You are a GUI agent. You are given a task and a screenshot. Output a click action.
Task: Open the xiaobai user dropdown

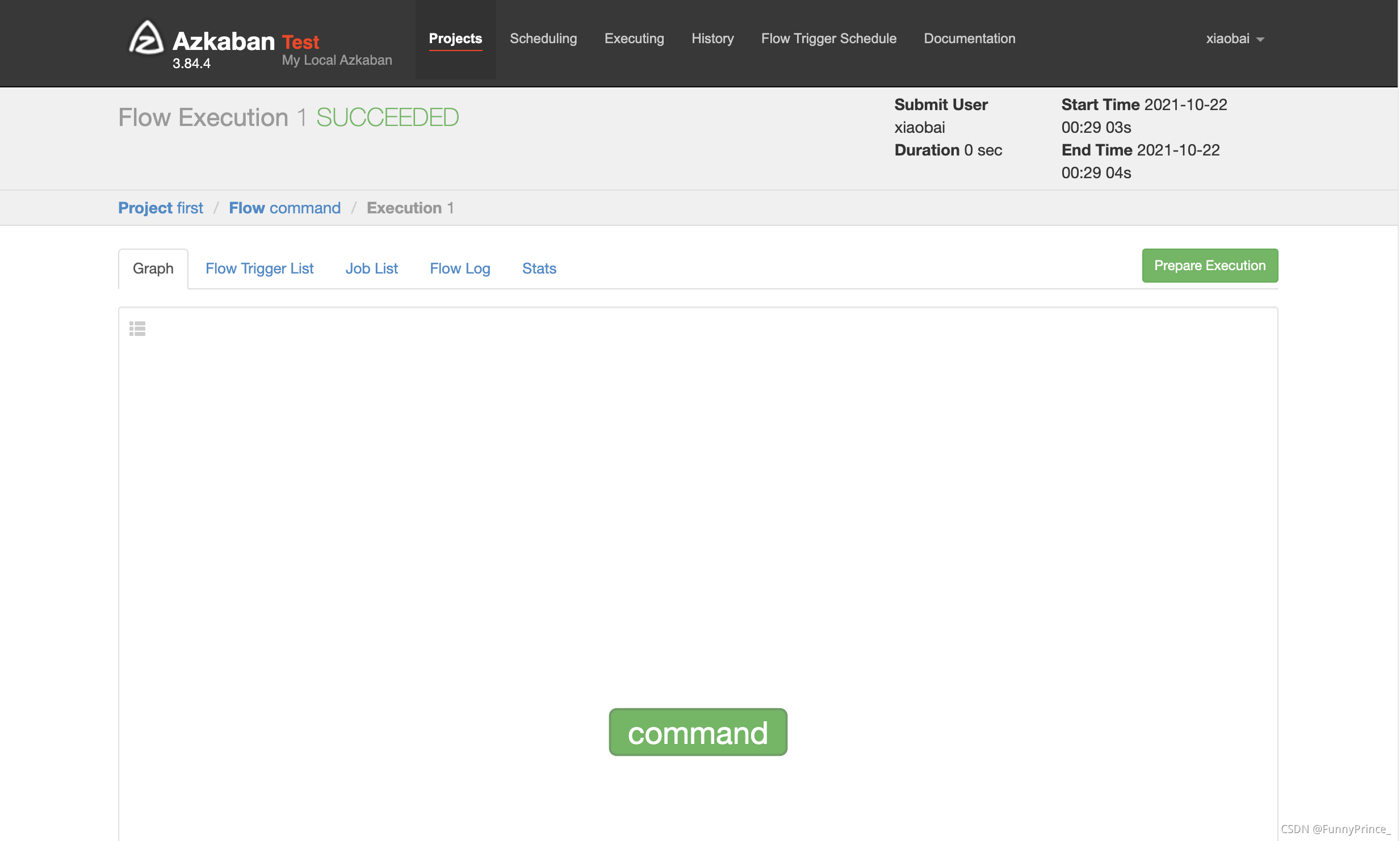point(1235,39)
